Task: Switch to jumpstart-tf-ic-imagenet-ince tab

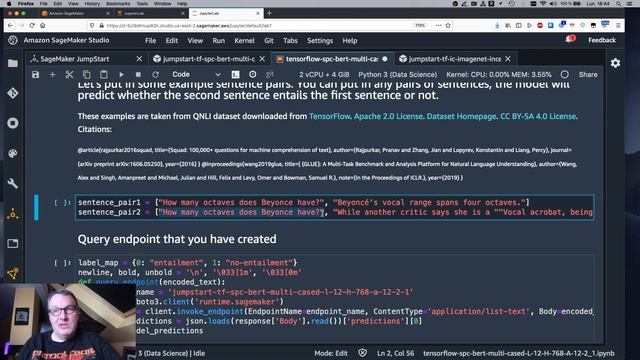Action: 454,59
